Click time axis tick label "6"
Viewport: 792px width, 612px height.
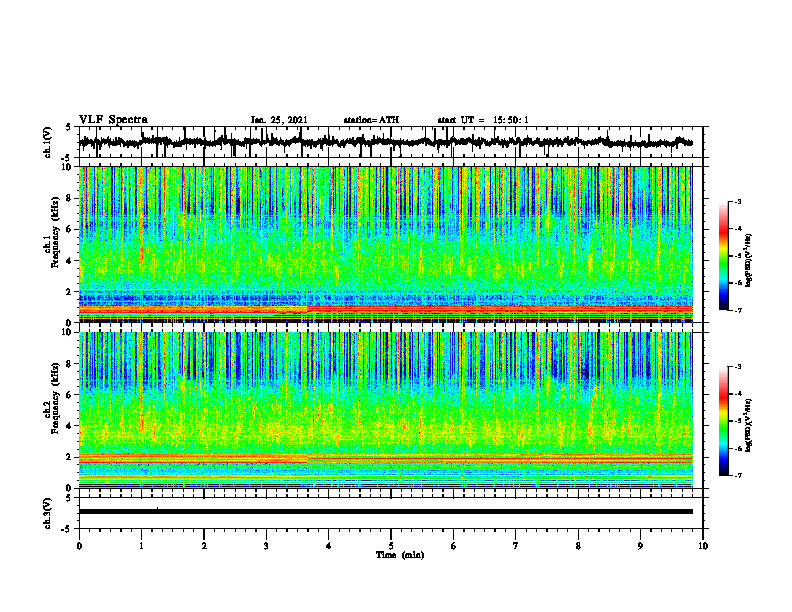(x=454, y=546)
